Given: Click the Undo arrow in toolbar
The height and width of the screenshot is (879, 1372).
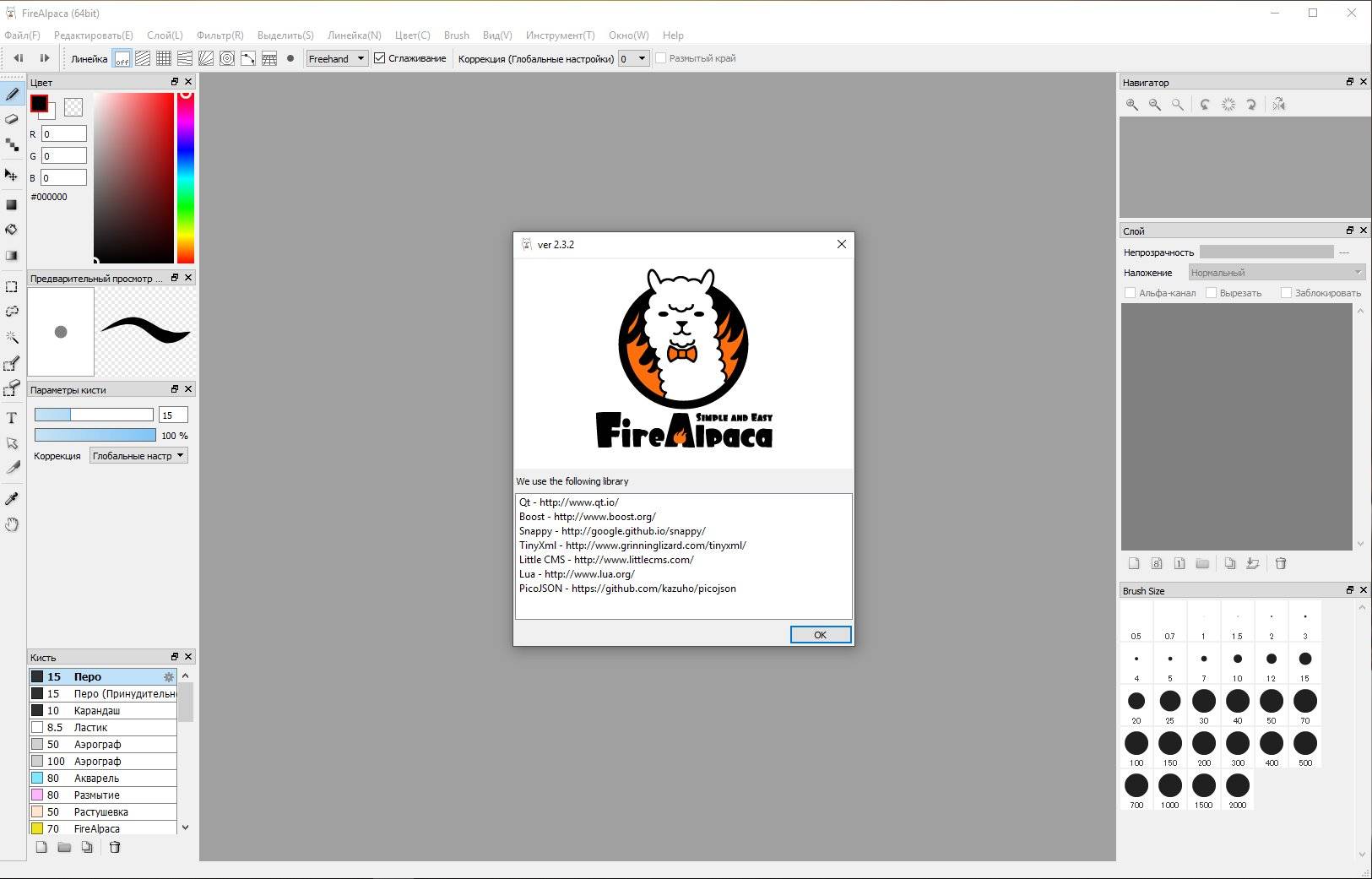Looking at the screenshot, I should [18, 58].
